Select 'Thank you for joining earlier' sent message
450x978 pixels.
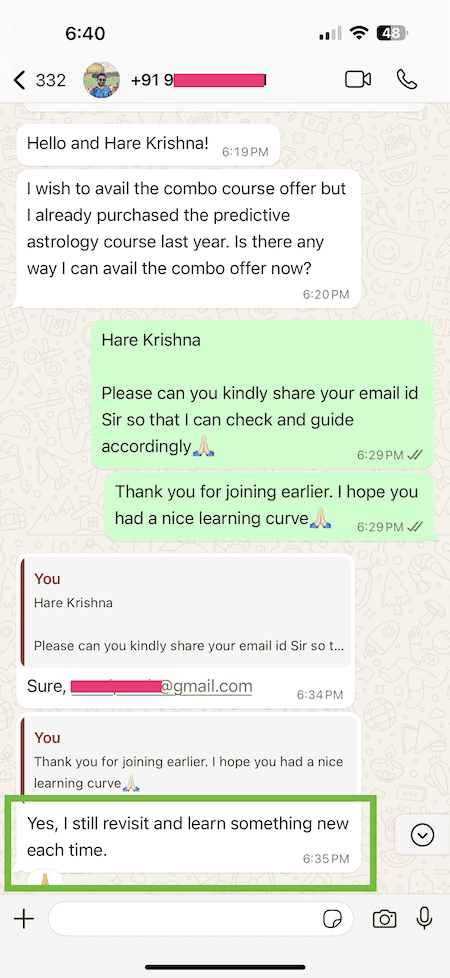point(268,505)
